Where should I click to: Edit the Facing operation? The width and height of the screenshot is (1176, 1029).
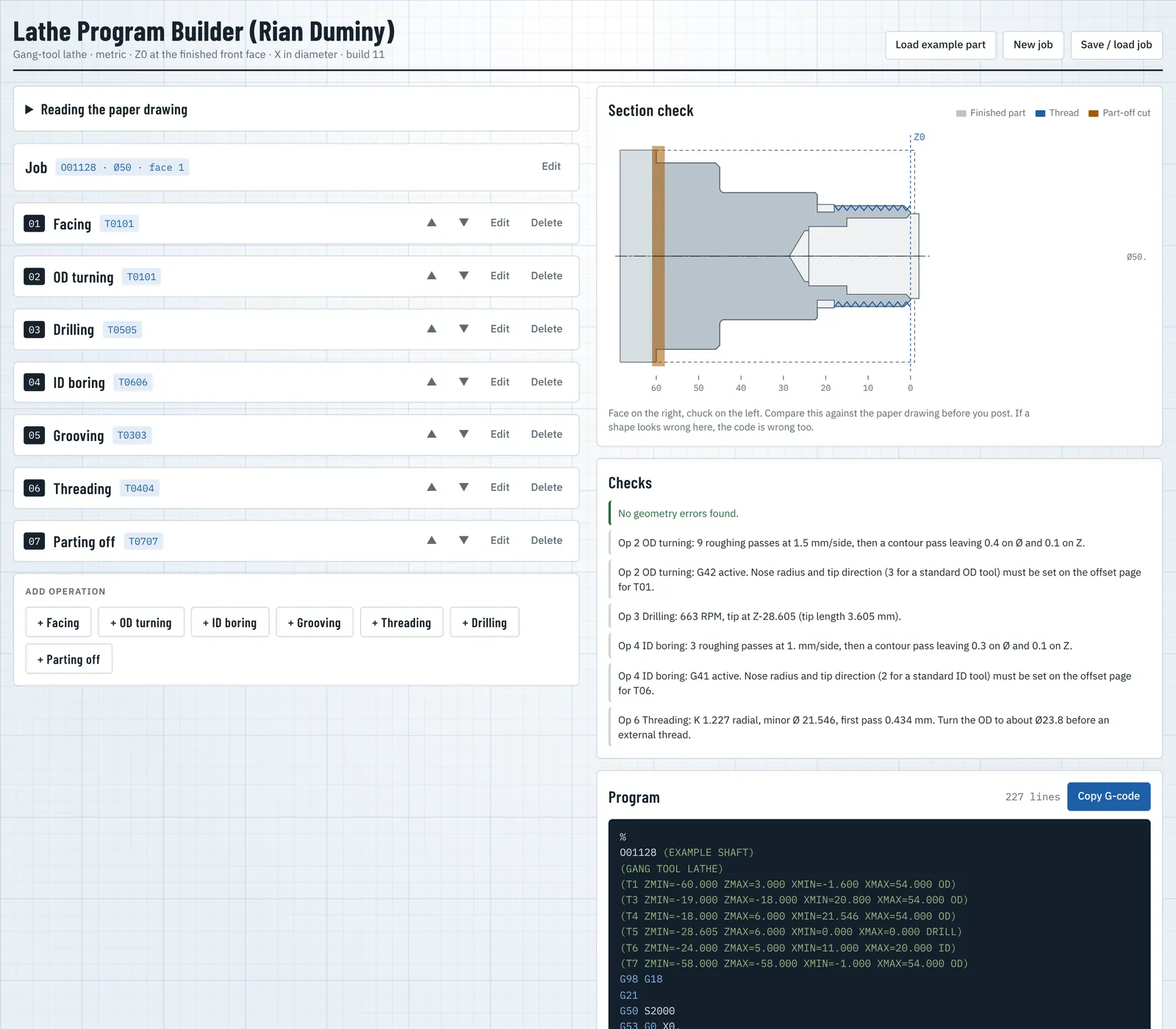pos(500,223)
